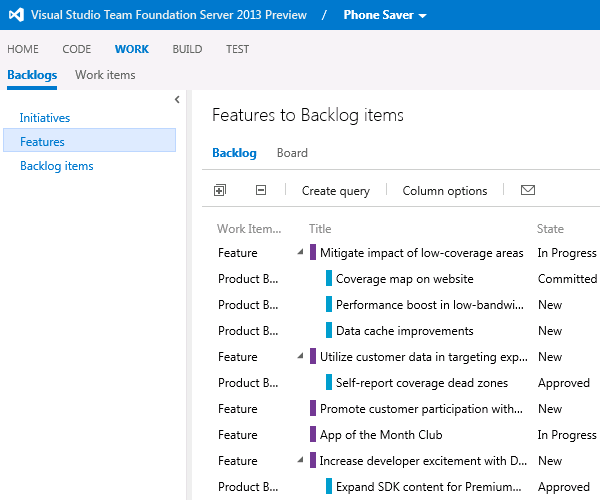Collapse the left navigation pane arrow

177,99
